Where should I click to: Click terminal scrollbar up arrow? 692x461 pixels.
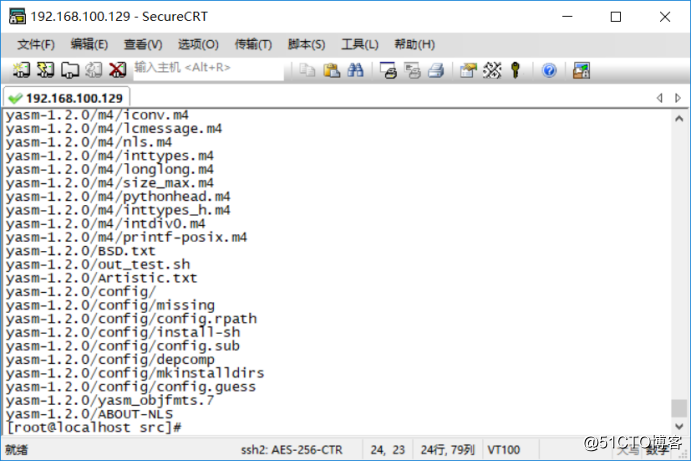click(679, 118)
